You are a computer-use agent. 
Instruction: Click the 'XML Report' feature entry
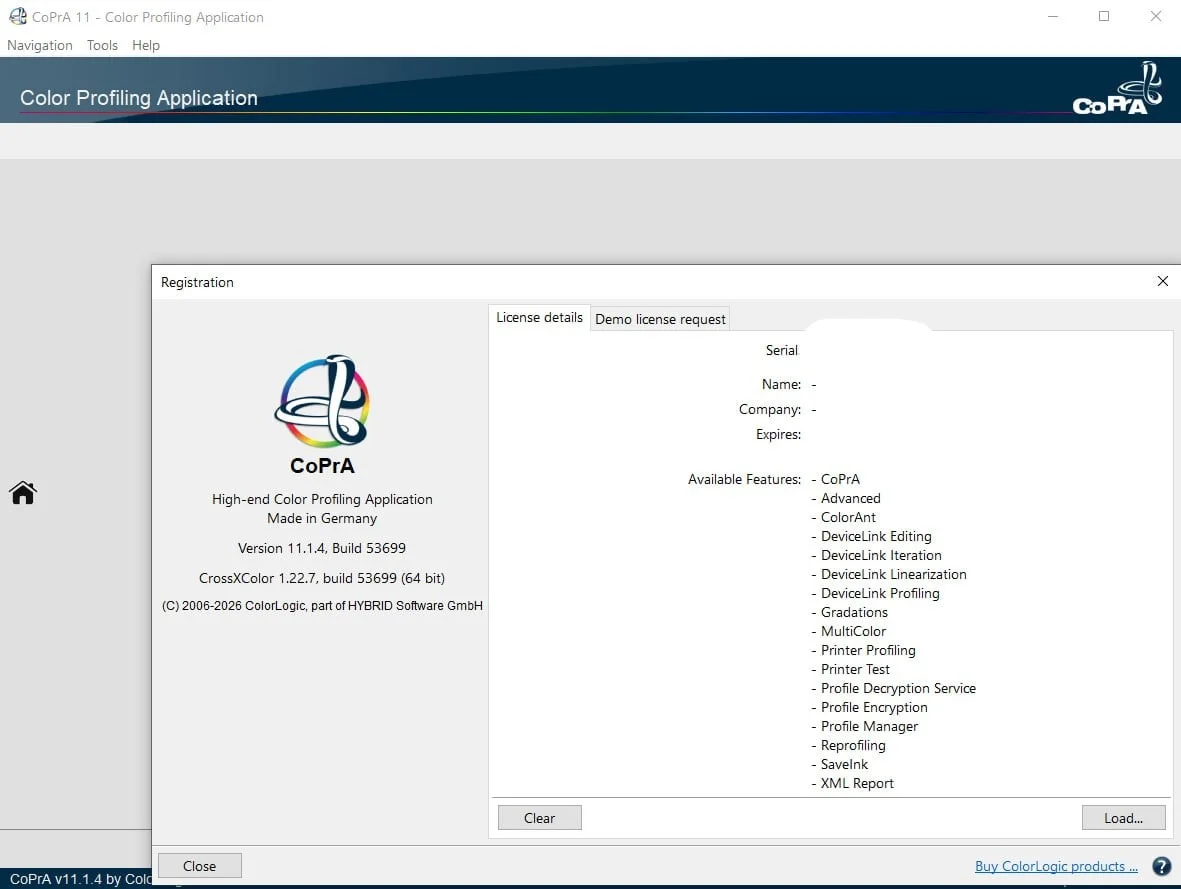tap(857, 784)
